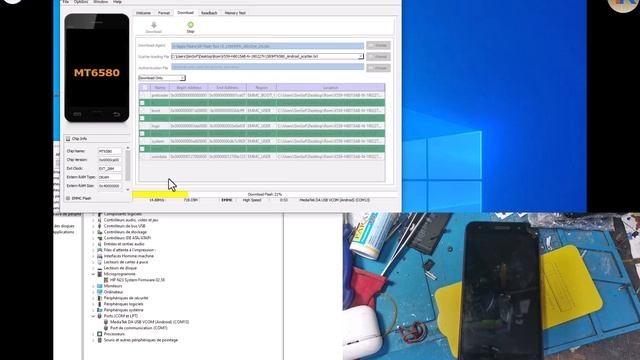Click the Périphériques de sécurité icon

click(x=99, y=298)
